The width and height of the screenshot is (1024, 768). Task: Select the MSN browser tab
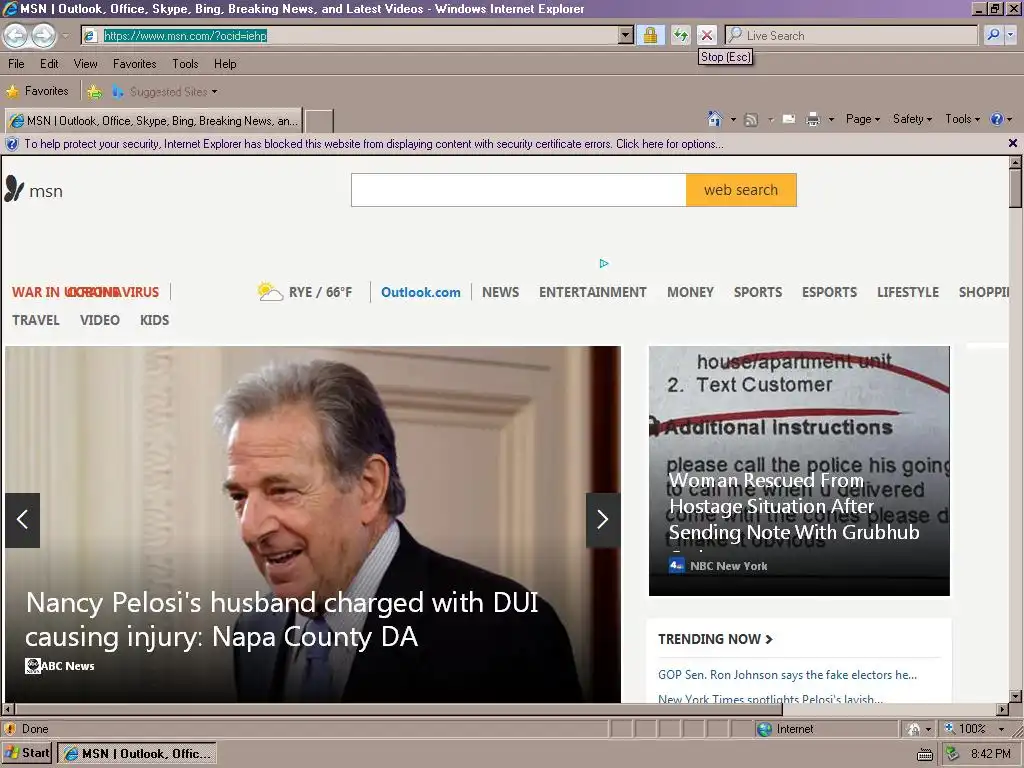click(x=153, y=121)
